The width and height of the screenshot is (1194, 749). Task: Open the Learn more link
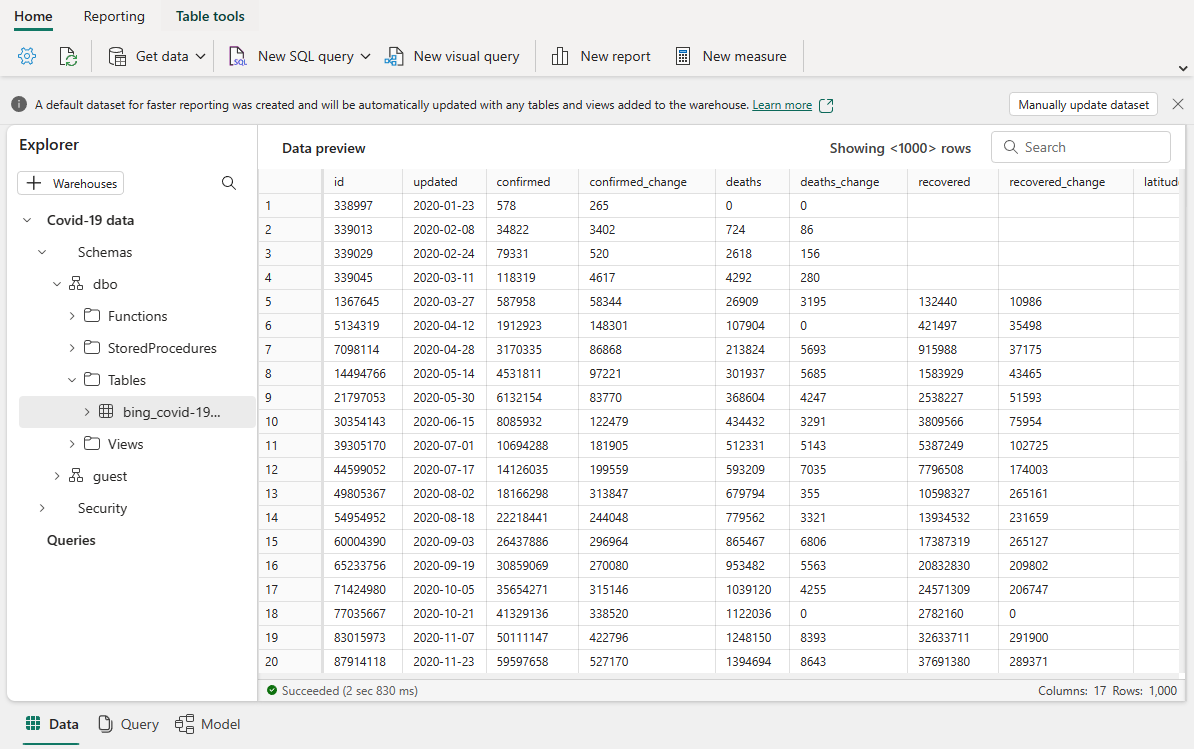click(x=782, y=105)
